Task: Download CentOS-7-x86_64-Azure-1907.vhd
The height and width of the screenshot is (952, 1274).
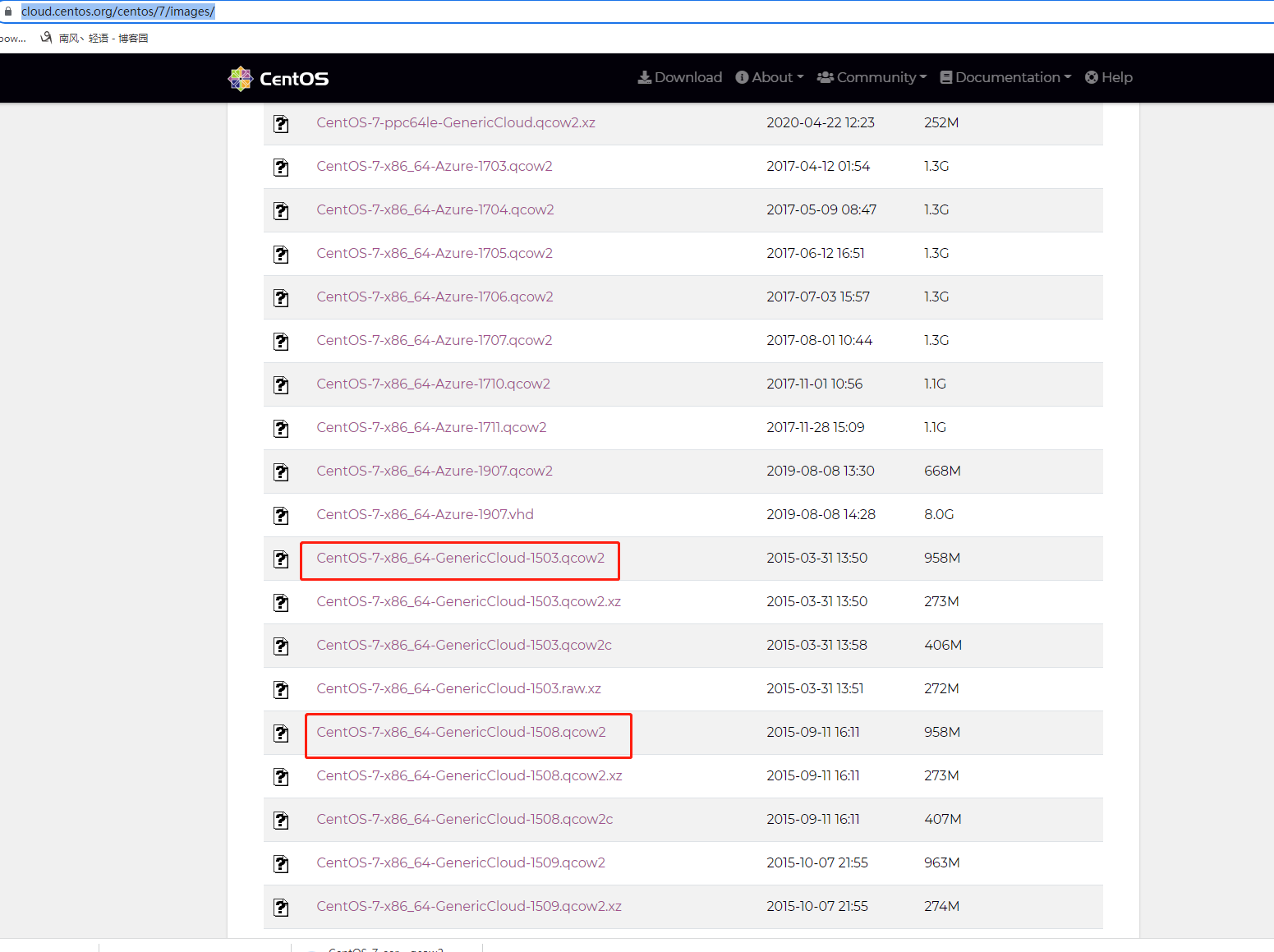Action: tap(425, 514)
